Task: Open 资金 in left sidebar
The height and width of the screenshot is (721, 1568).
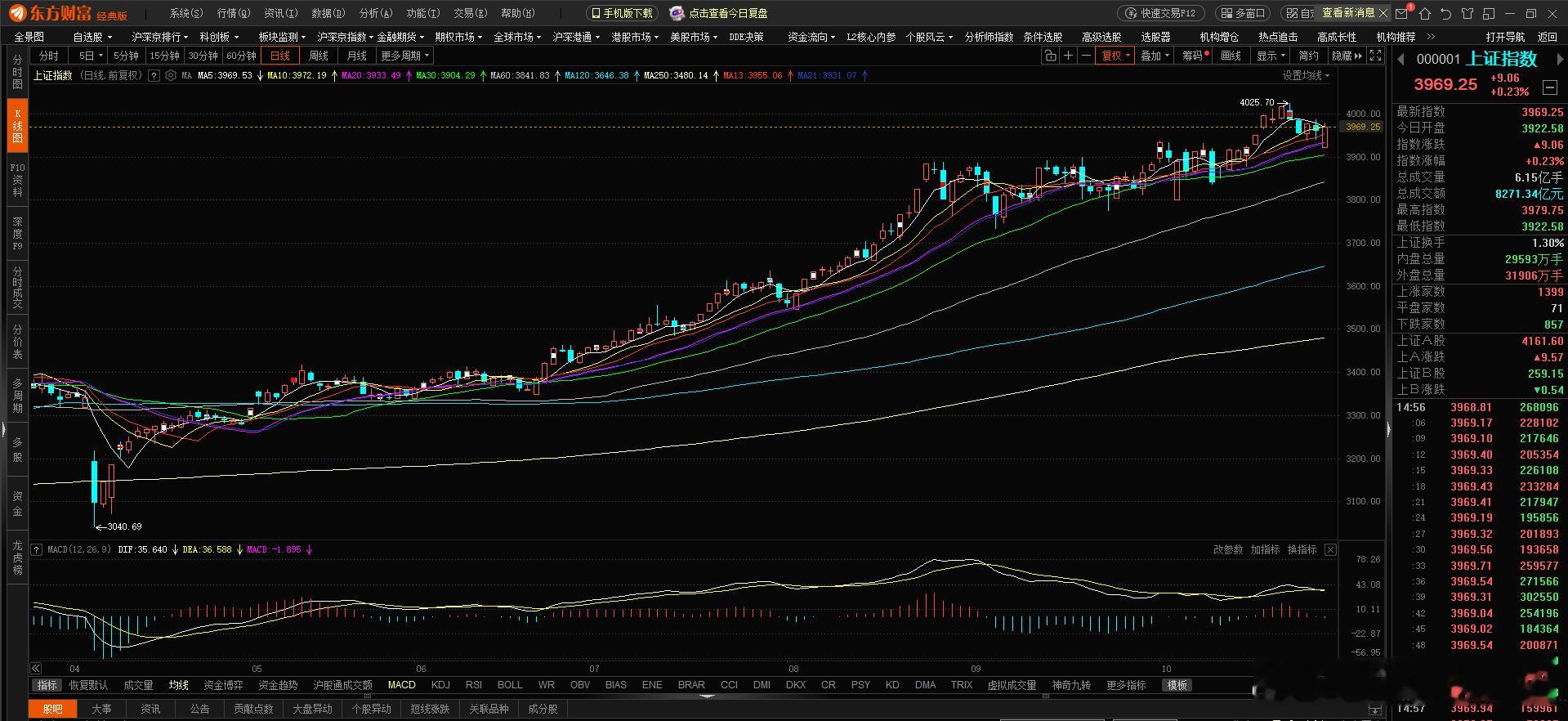Action: click(x=17, y=503)
